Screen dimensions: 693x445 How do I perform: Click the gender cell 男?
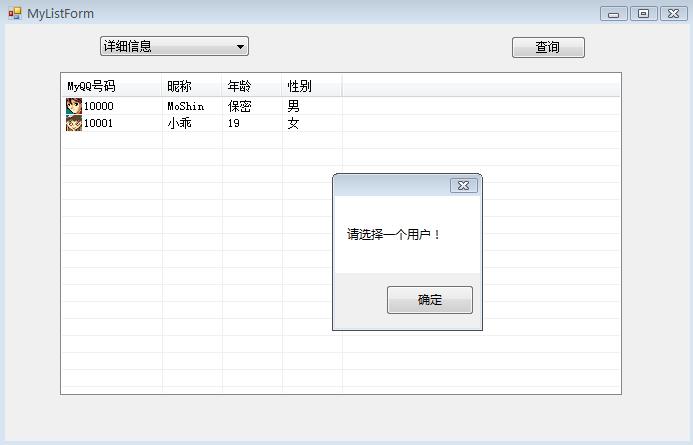pyautogui.click(x=293, y=106)
